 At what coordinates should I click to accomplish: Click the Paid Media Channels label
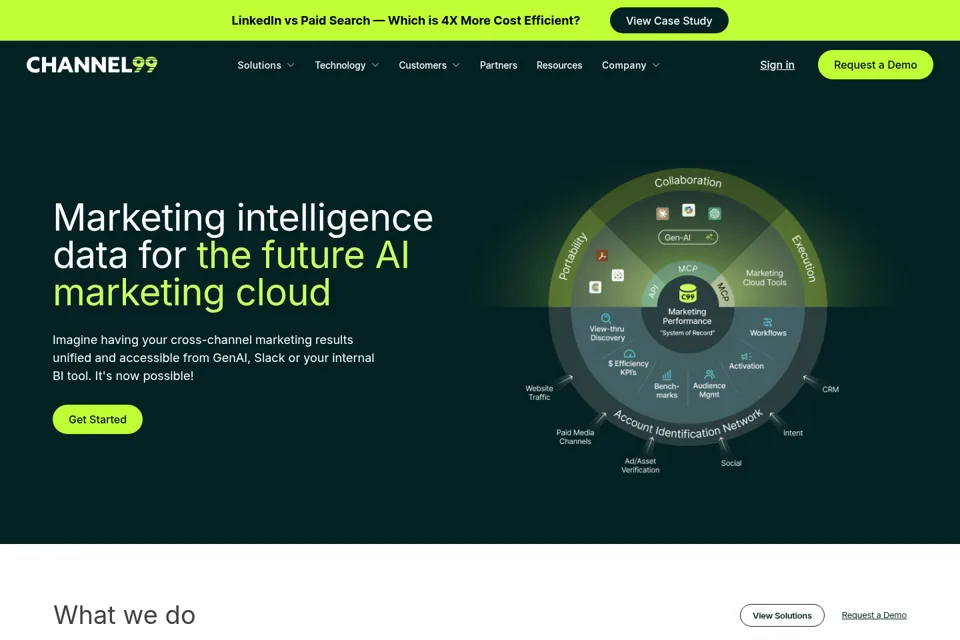pyautogui.click(x=575, y=437)
